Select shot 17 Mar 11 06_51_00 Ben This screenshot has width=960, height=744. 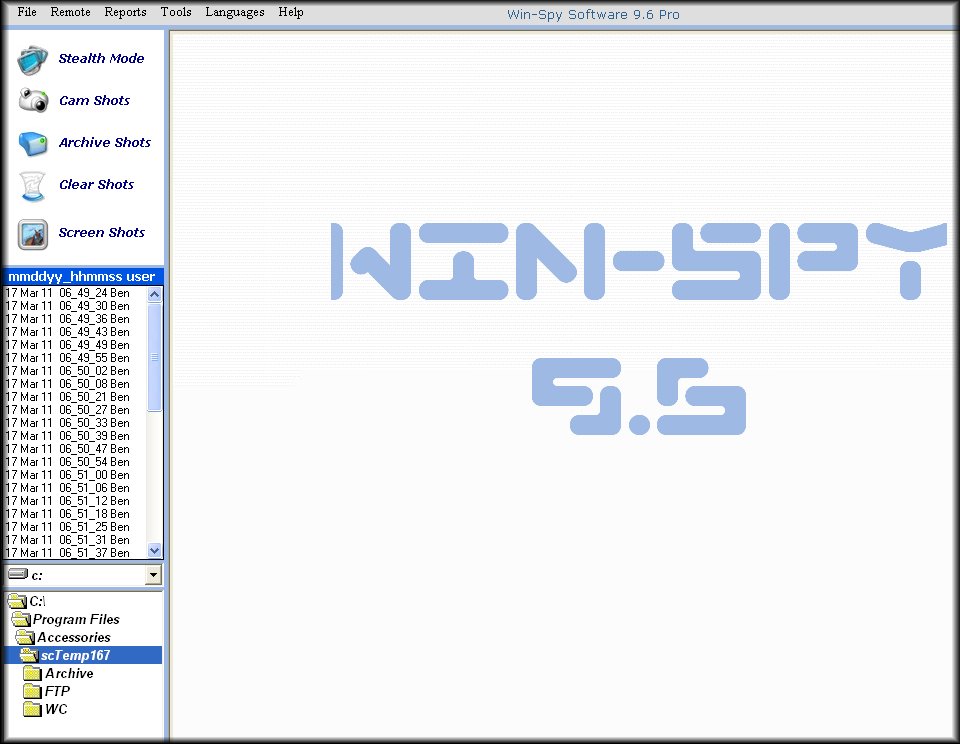click(75, 475)
